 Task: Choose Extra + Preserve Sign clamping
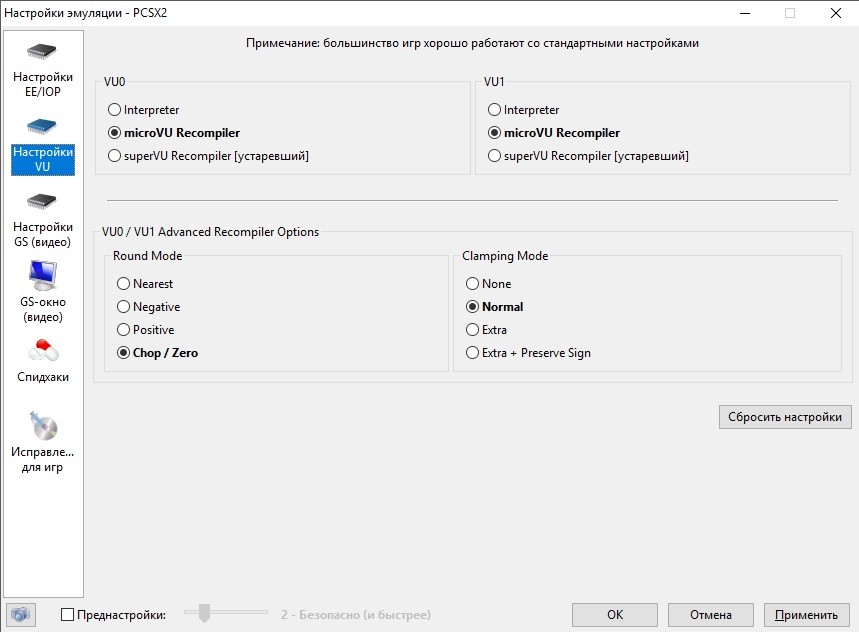pyautogui.click(x=473, y=353)
